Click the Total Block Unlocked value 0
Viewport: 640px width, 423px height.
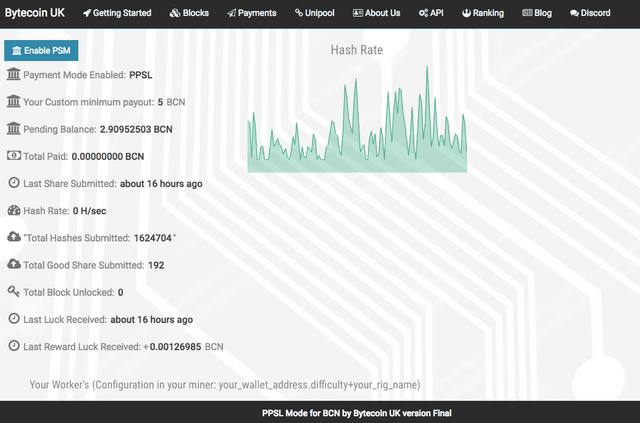point(120,292)
